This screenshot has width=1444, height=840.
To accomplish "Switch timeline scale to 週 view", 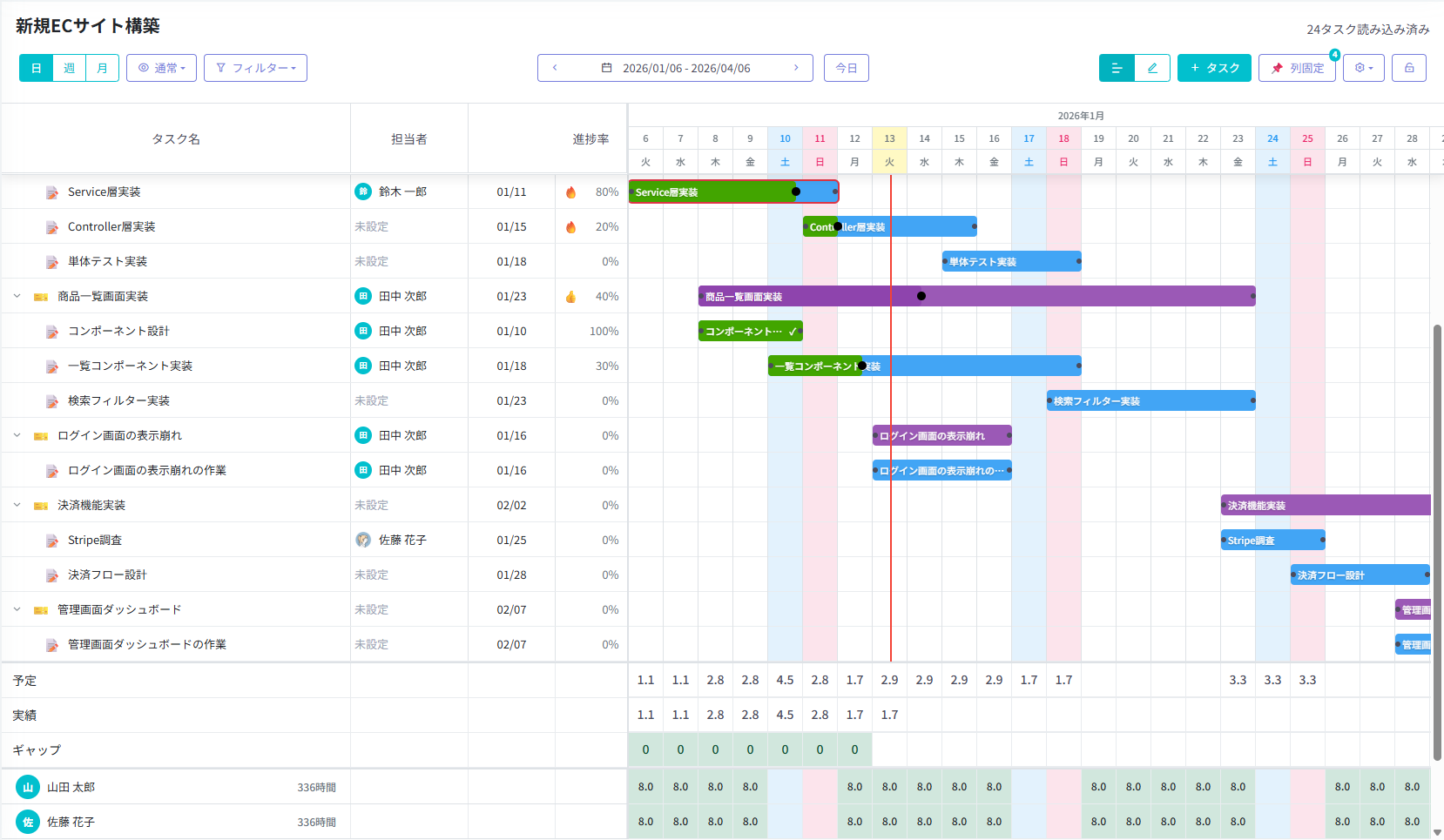I will point(70,68).
